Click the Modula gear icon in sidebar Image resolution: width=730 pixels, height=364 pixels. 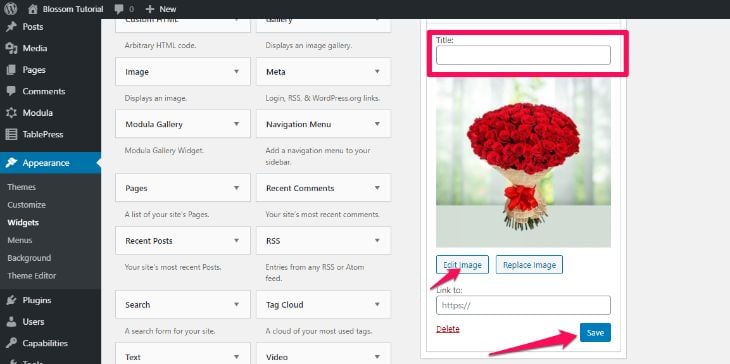pyautogui.click(x=11, y=113)
